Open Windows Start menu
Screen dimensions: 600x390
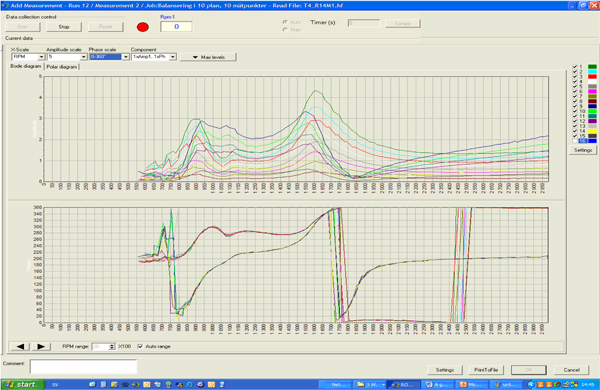[23, 384]
